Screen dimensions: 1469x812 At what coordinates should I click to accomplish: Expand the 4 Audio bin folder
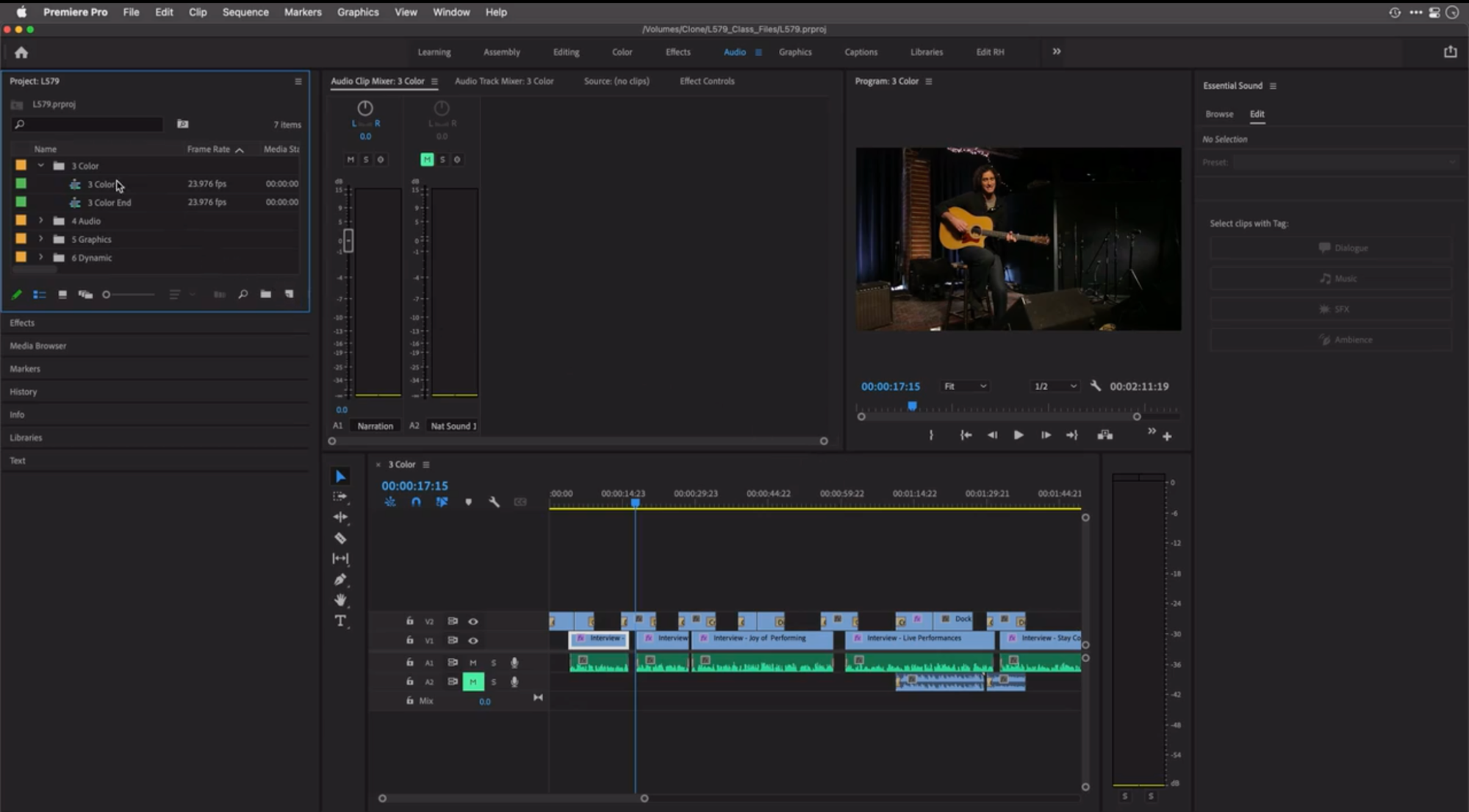[40, 221]
